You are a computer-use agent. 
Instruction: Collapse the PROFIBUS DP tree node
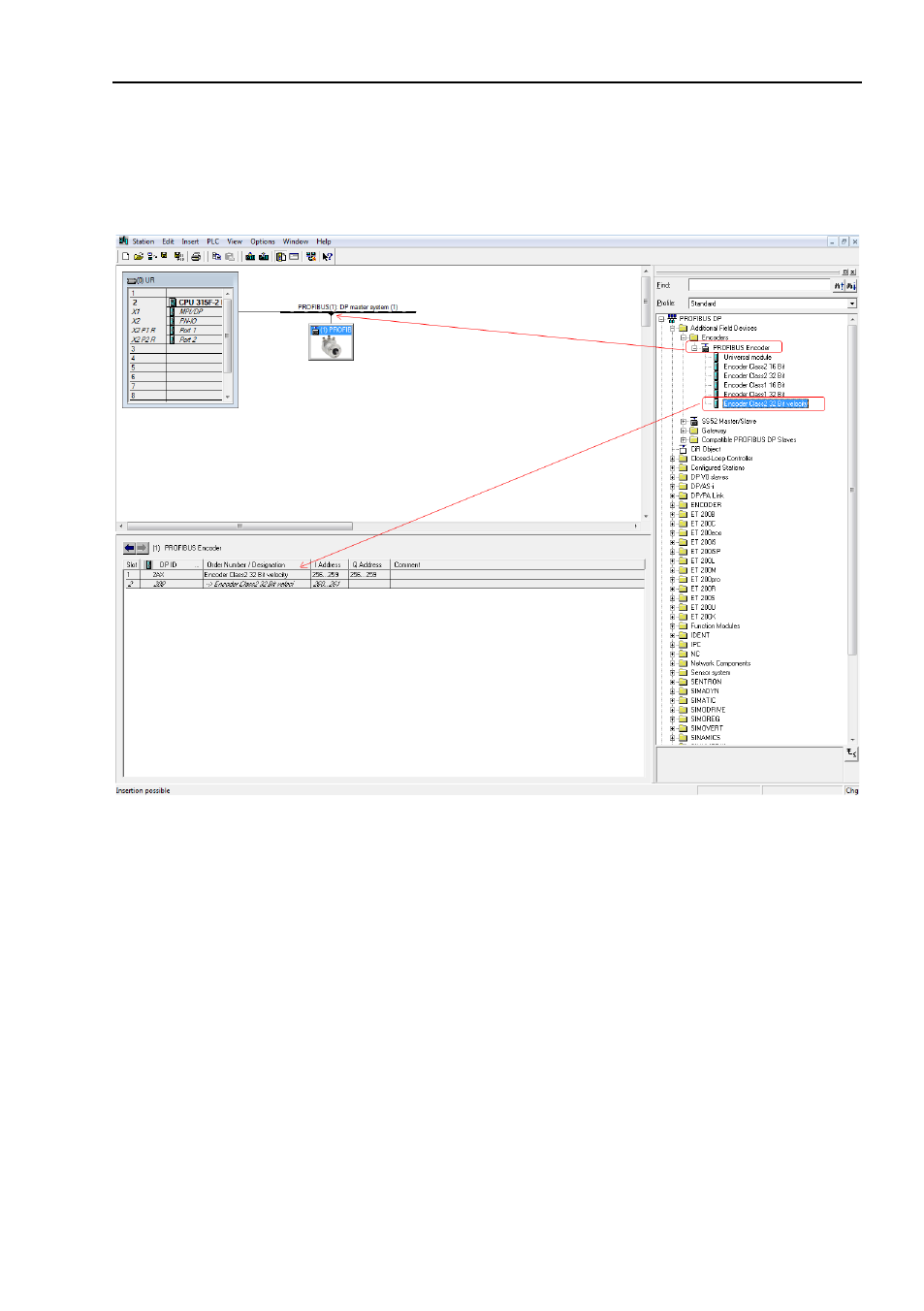point(661,318)
